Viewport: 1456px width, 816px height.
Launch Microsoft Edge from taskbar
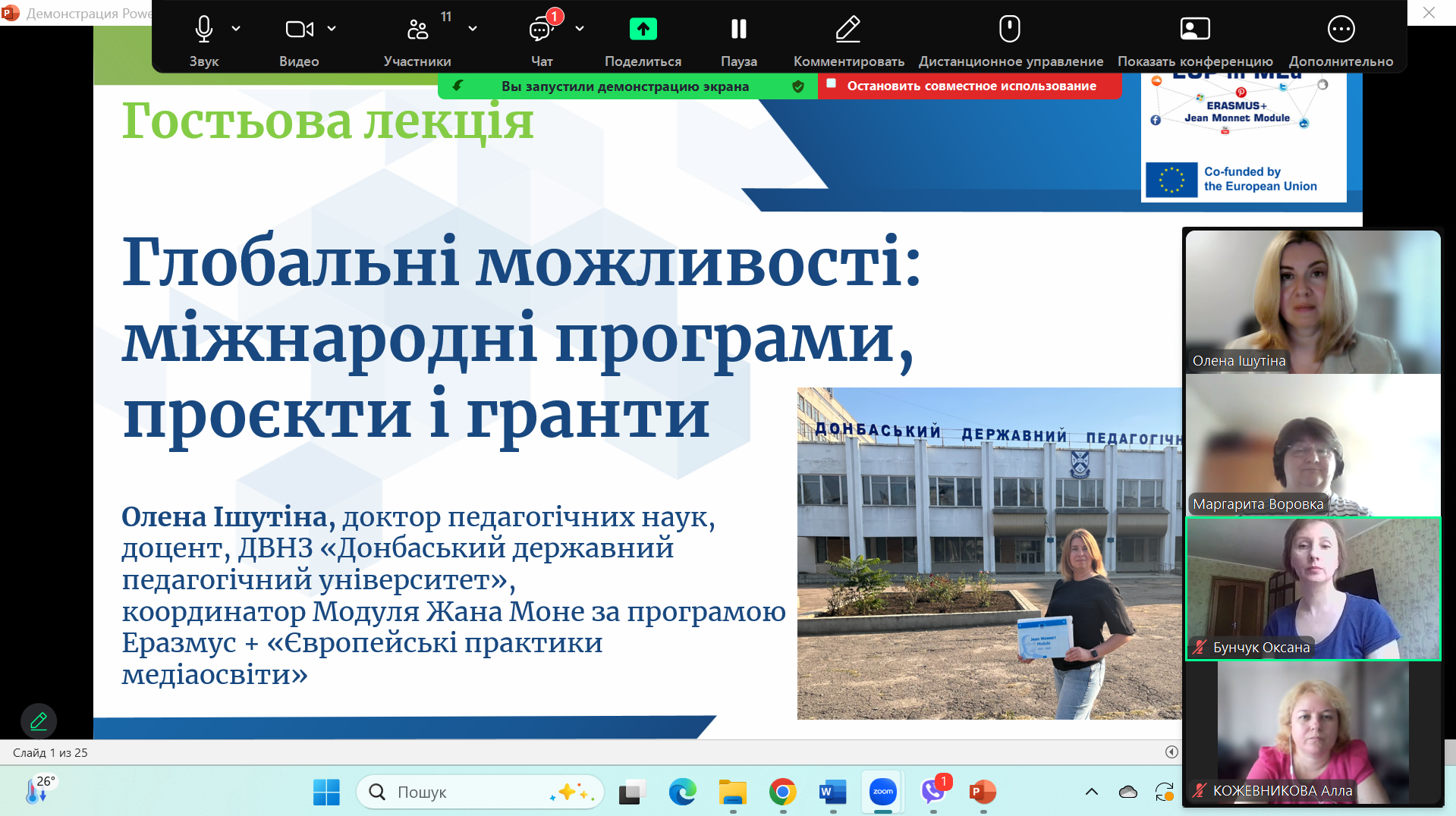click(682, 792)
